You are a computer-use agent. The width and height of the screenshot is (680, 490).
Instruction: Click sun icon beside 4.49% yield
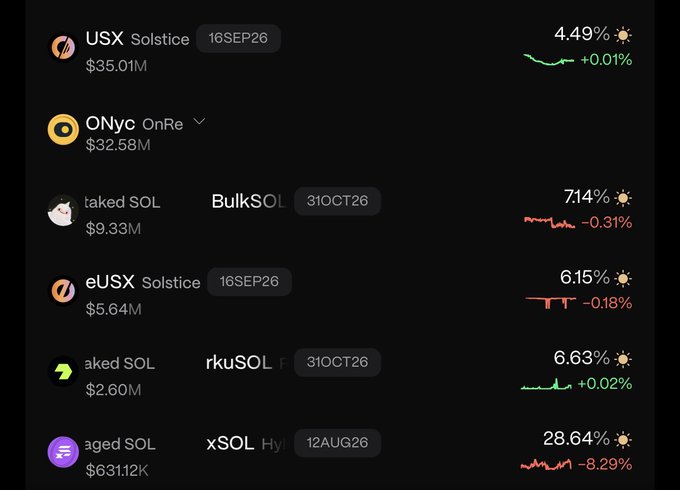click(623, 35)
